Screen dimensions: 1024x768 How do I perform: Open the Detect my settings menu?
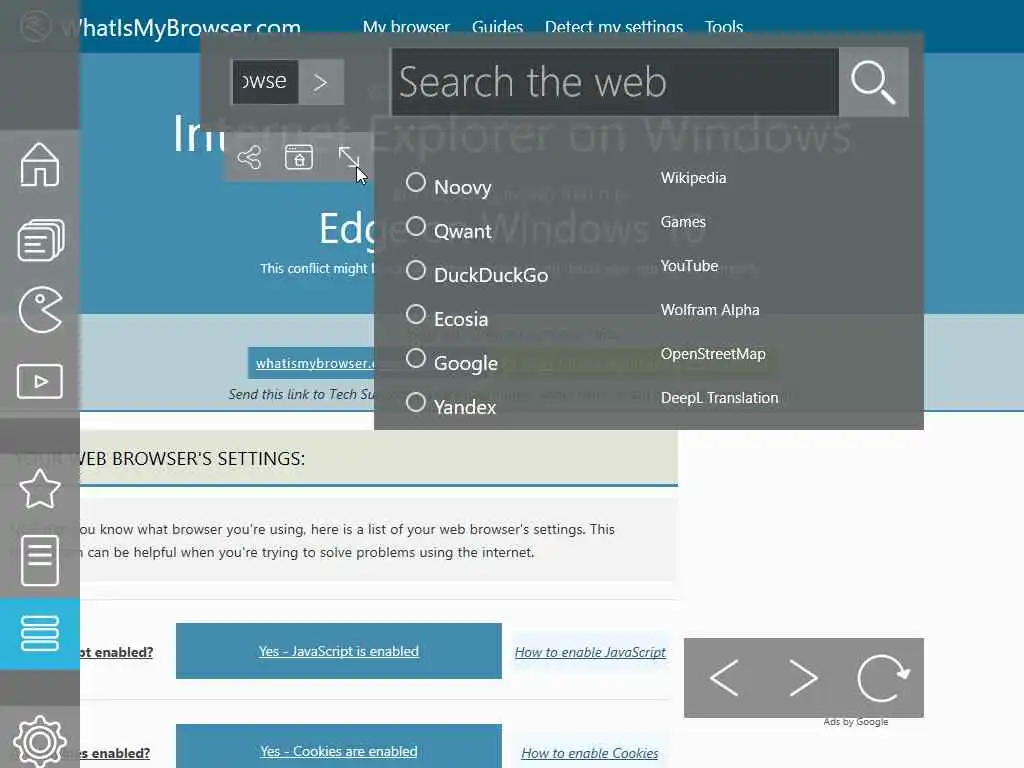(x=614, y=27)
